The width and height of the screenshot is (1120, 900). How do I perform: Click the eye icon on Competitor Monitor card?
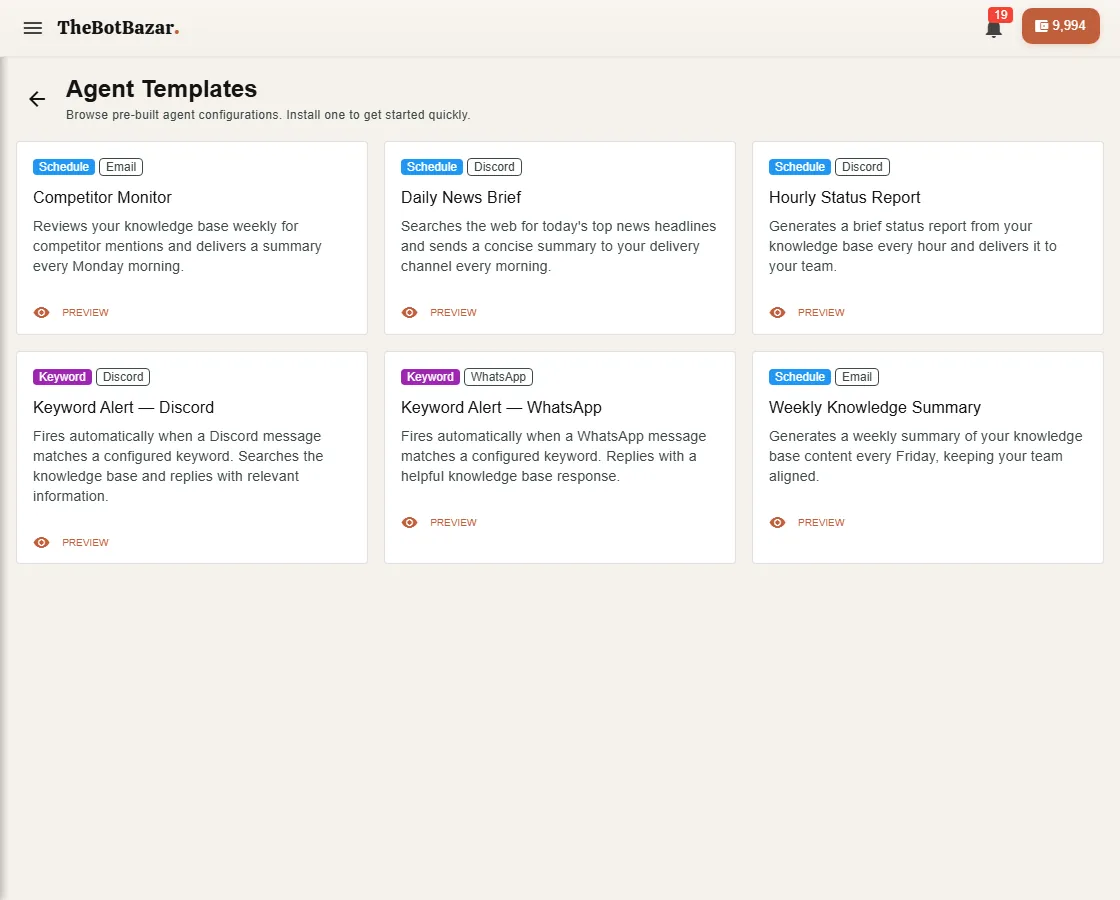click(x=41, y=312)
